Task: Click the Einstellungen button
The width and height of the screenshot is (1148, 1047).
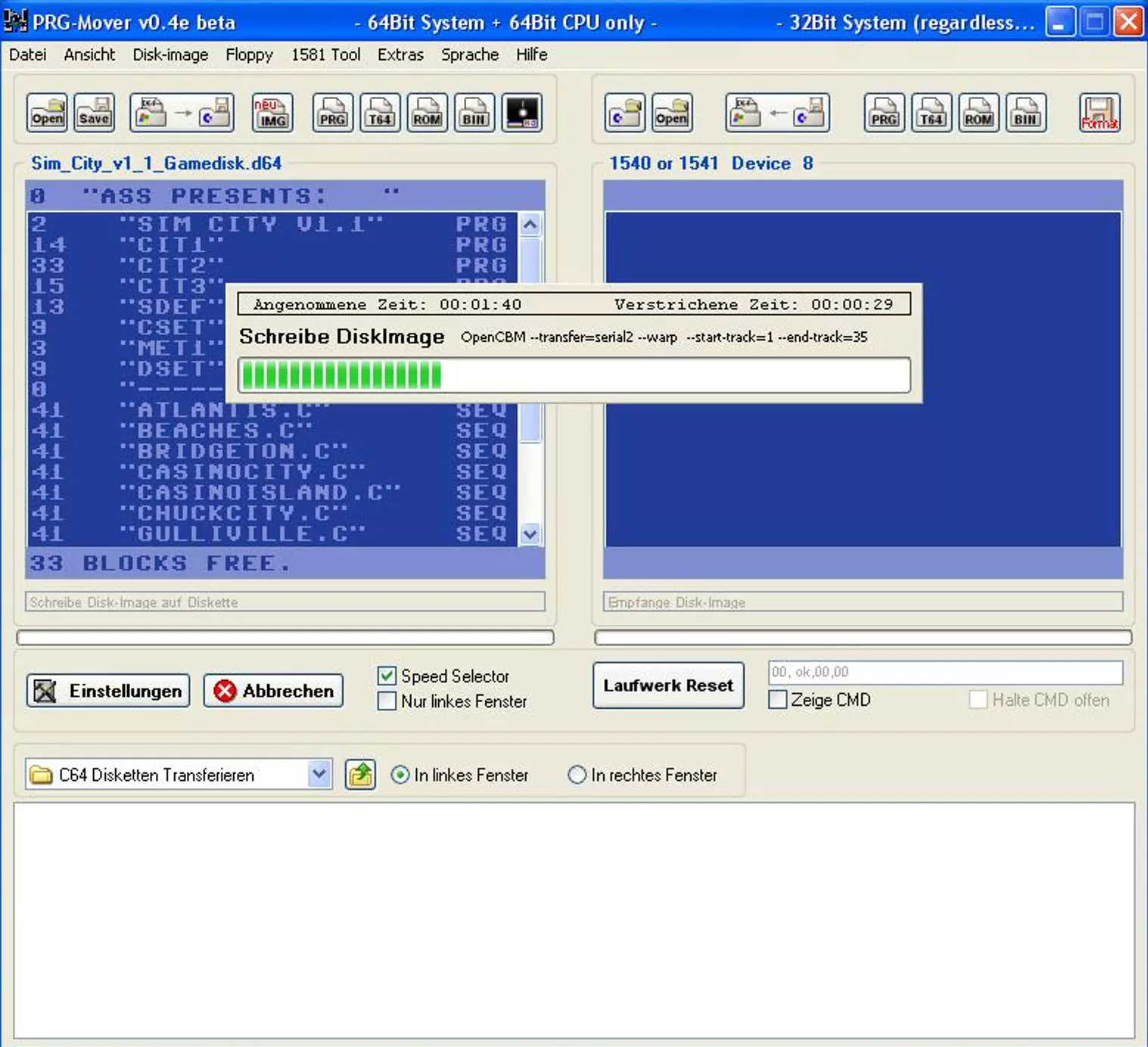Action: (x=108, y=691)
